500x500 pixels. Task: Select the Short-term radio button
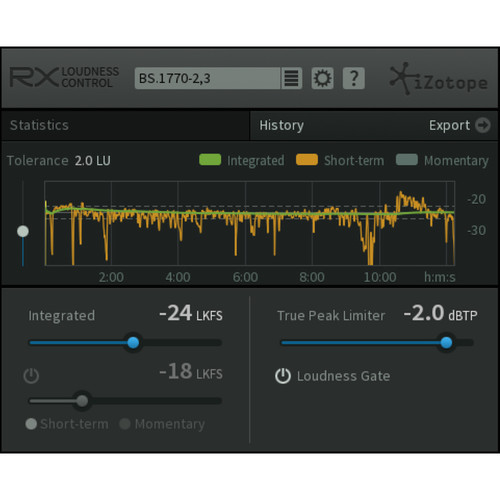tap(31, 424)
